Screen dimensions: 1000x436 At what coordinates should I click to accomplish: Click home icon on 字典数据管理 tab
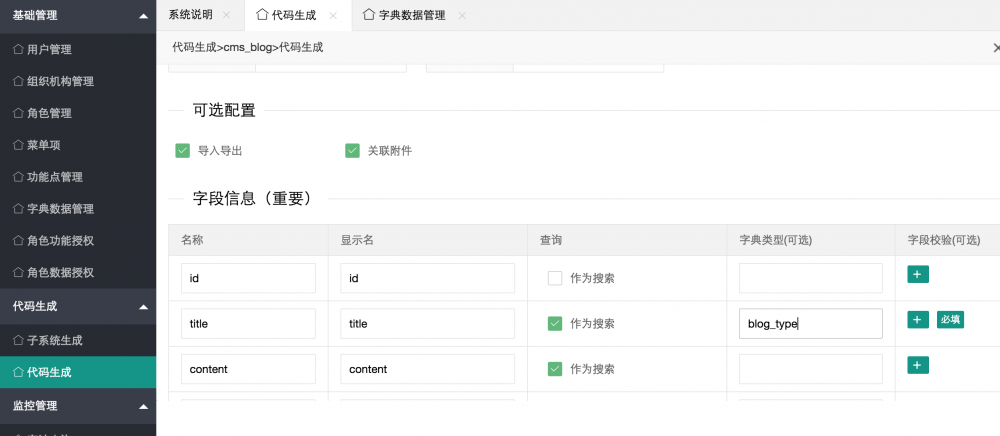[x=369, y=15]
